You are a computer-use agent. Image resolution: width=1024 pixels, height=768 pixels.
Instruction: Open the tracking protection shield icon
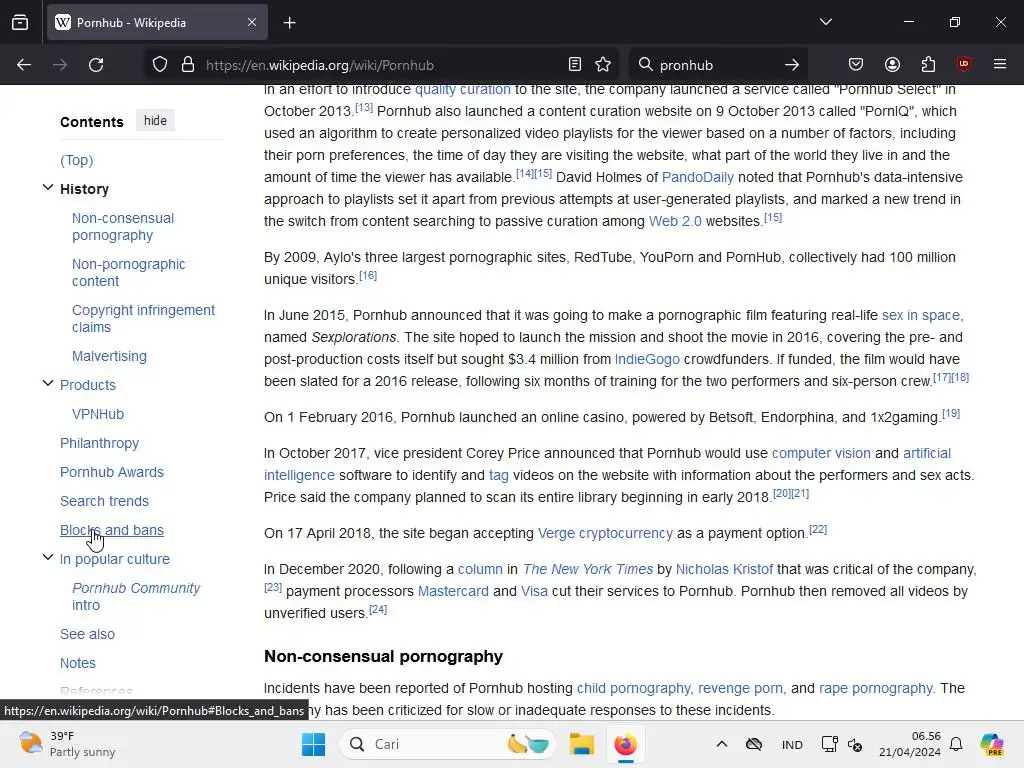160,65
